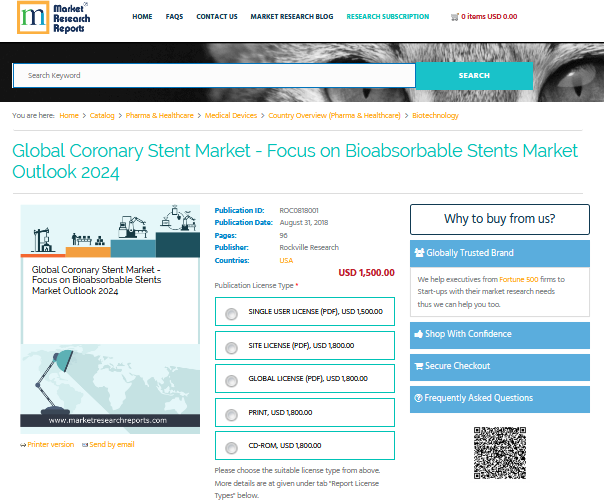Click the Printer version link
Viewport: 604px width, 504px height.
point(50,445)
